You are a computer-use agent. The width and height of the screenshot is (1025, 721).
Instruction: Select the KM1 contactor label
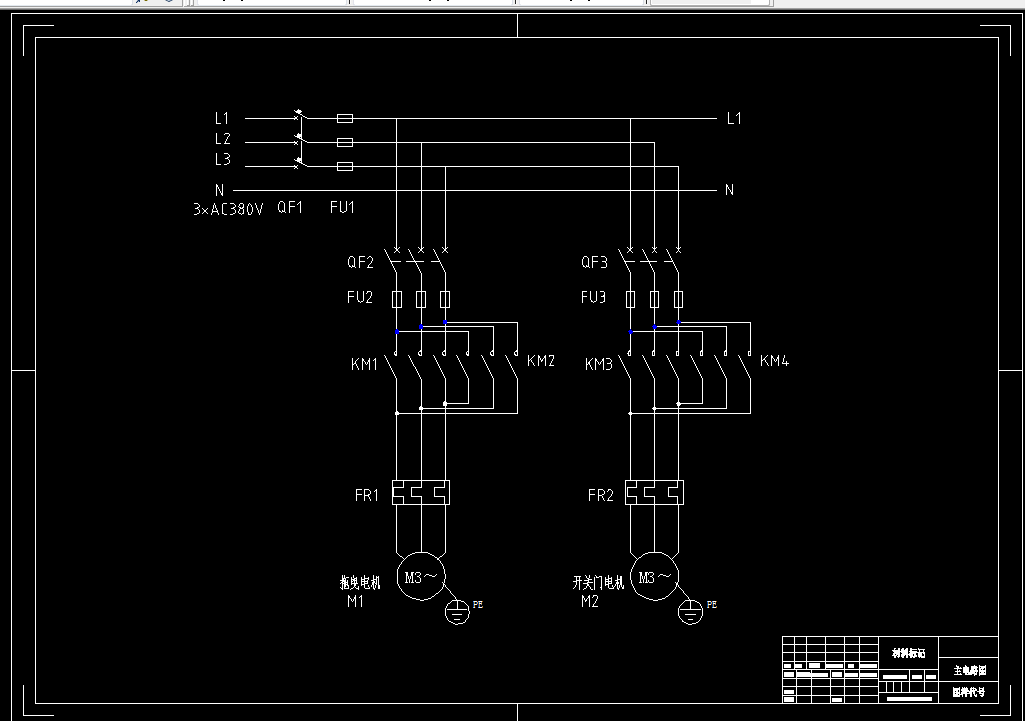364,364
